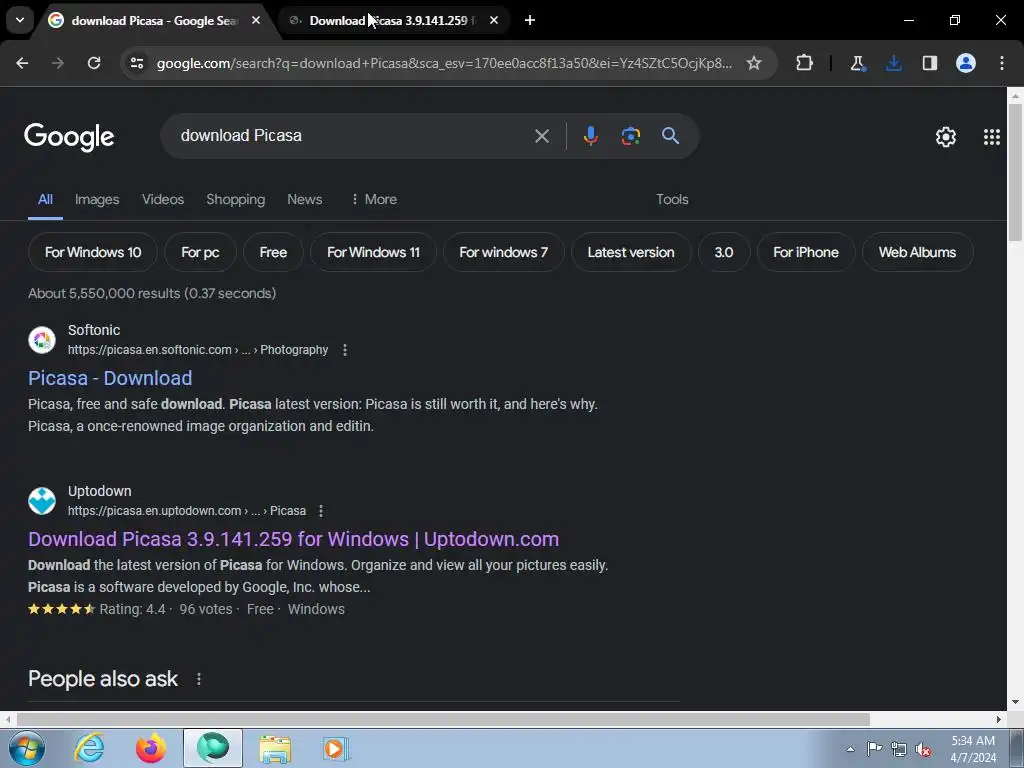Close the Google Search tab
Screen dimensions: 1024x768
pyautogui.click(x=256, y=20)
